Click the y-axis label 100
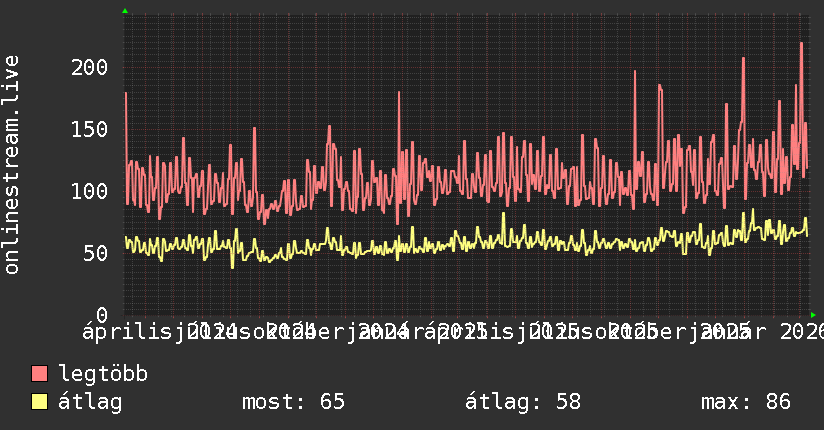 89,191
